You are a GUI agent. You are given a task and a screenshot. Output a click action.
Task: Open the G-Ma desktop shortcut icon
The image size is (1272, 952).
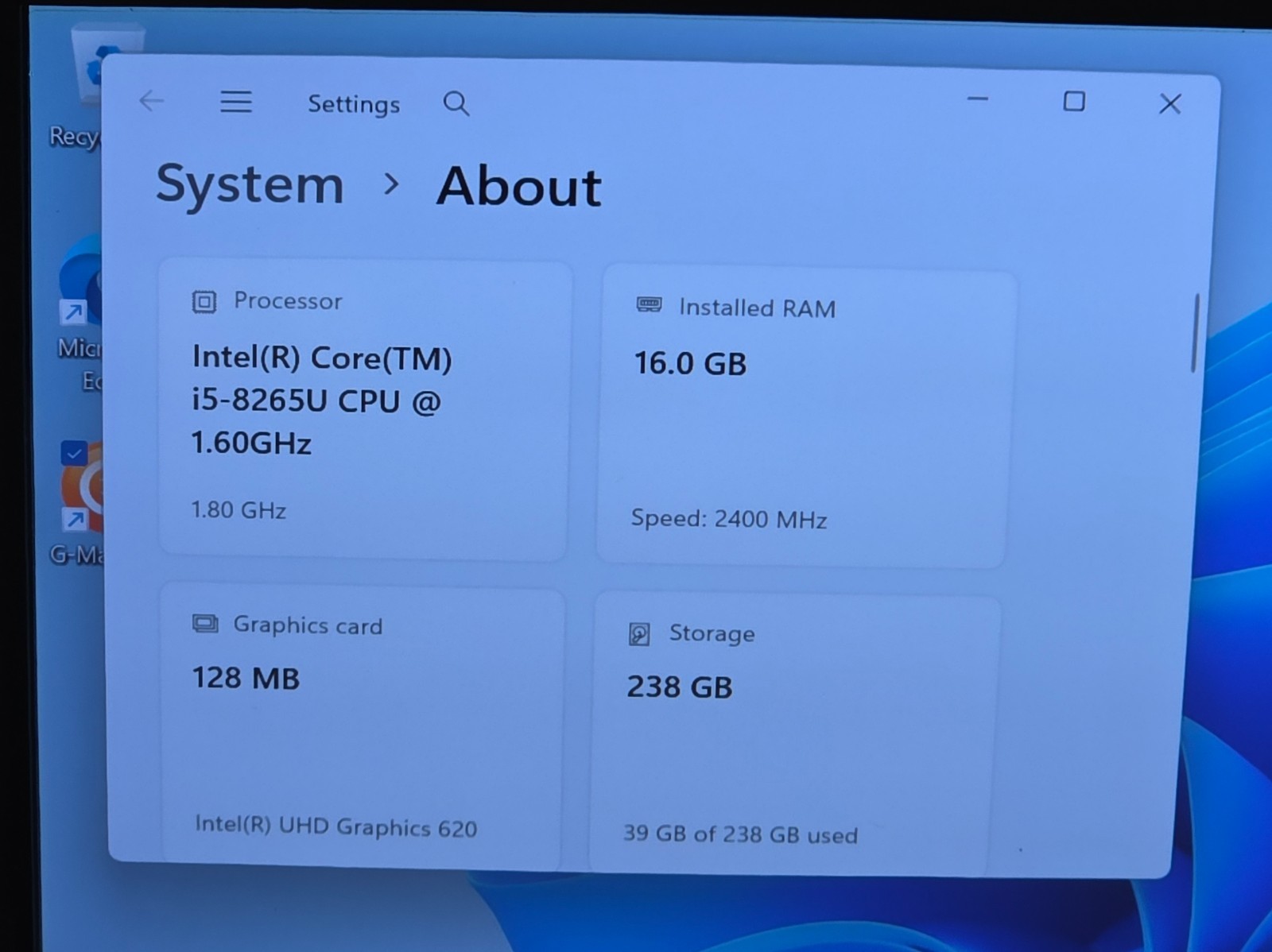pos(79,505)
